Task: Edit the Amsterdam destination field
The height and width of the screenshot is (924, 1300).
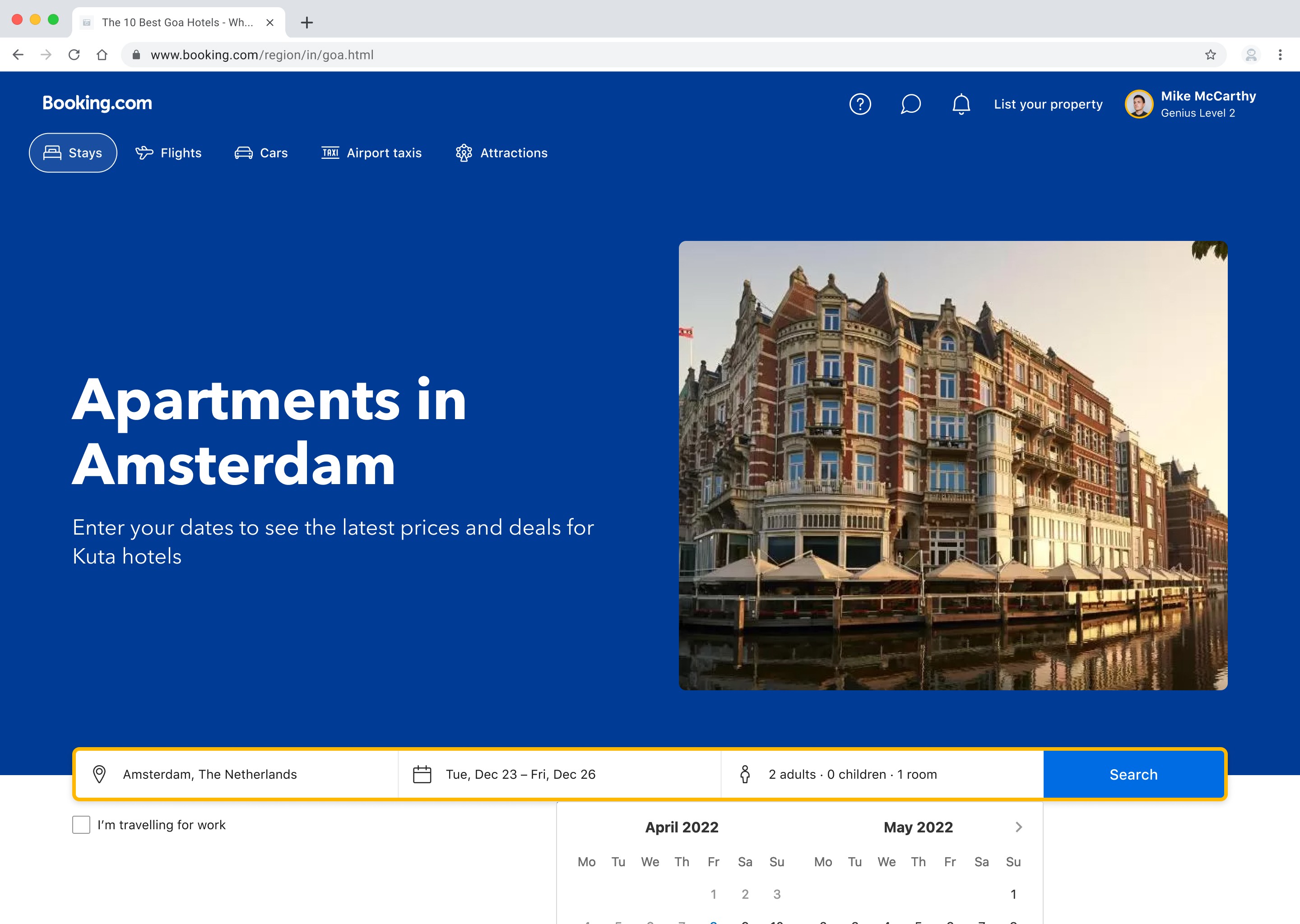Action: coord(236,774)
